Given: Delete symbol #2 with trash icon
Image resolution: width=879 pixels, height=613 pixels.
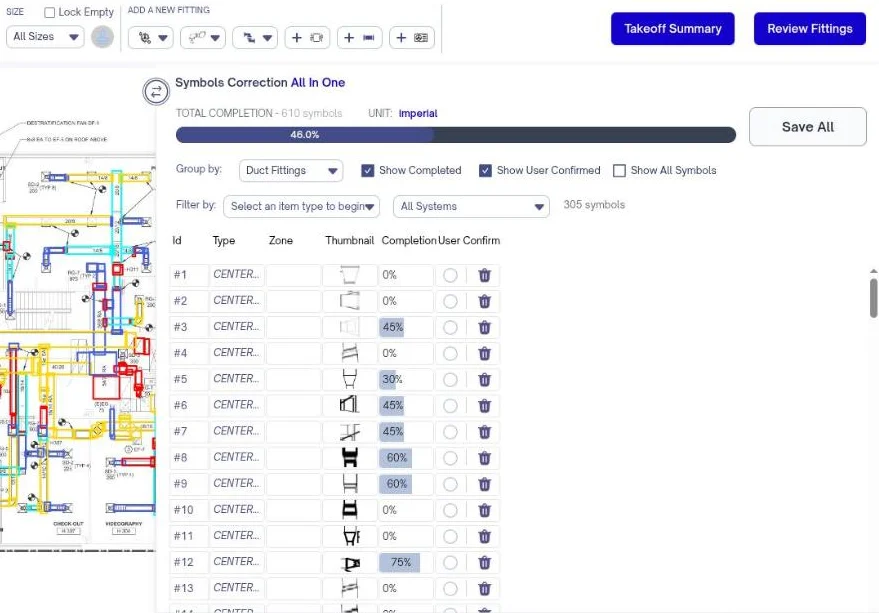Looking at the screenshot, I should pos(484,302).
